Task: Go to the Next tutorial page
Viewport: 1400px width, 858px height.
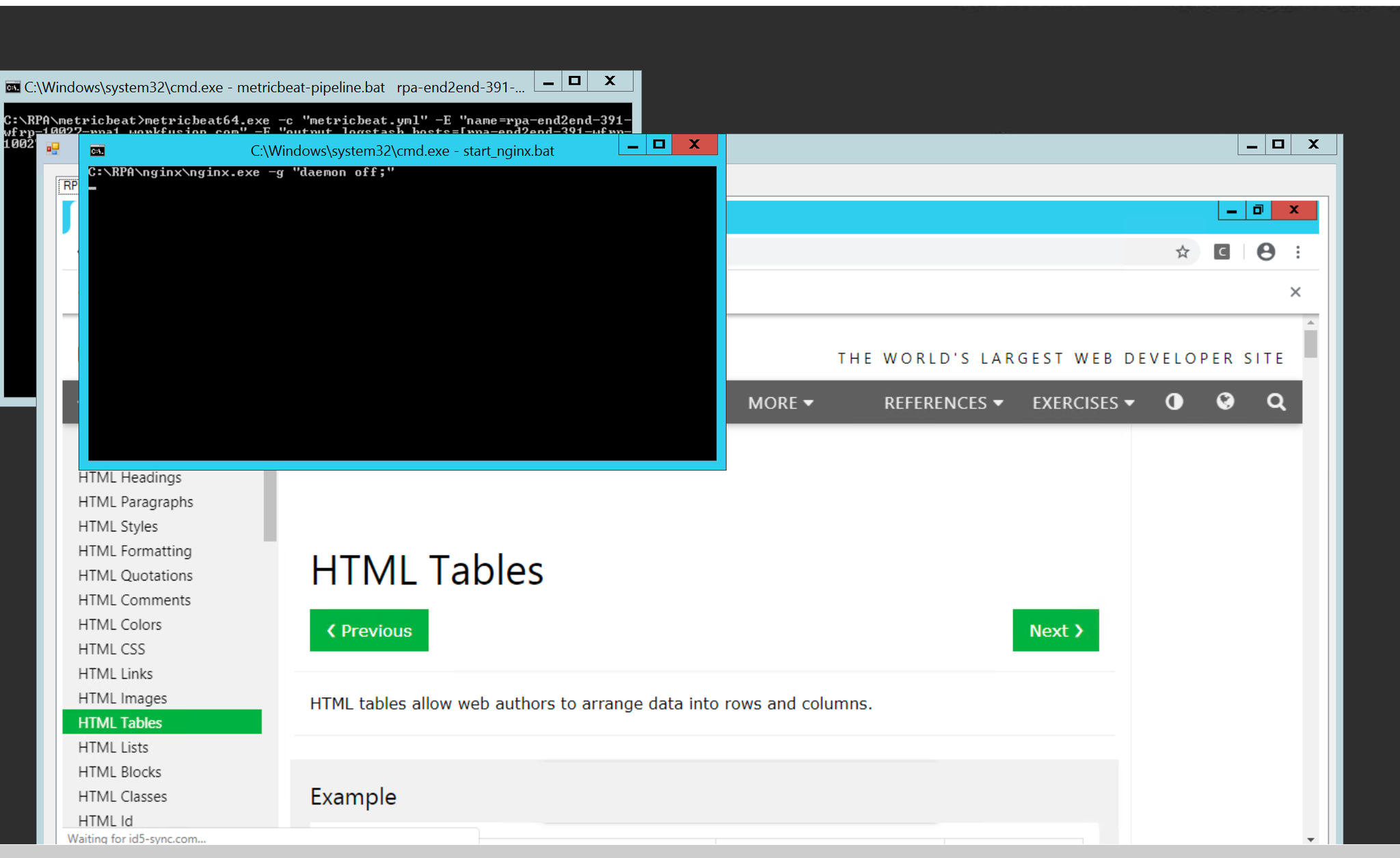Action: 1056,630
